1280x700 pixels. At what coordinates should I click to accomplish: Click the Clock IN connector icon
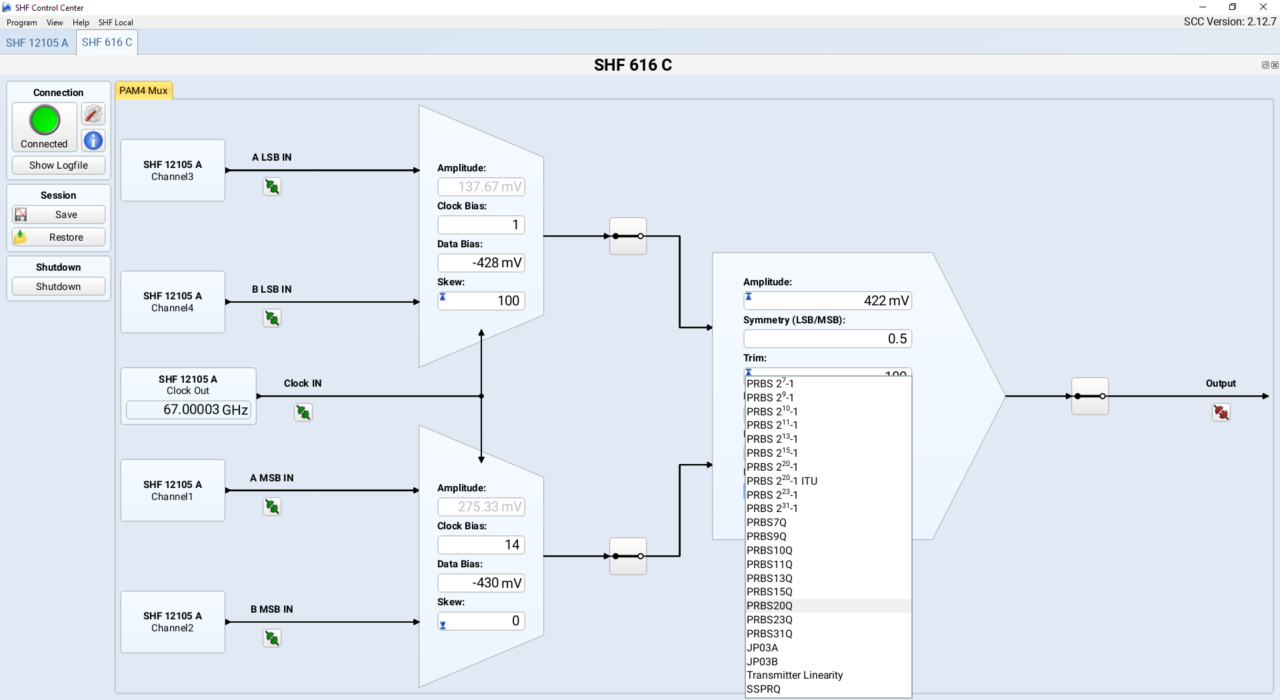pyautogui.click(x=303, y=412)
